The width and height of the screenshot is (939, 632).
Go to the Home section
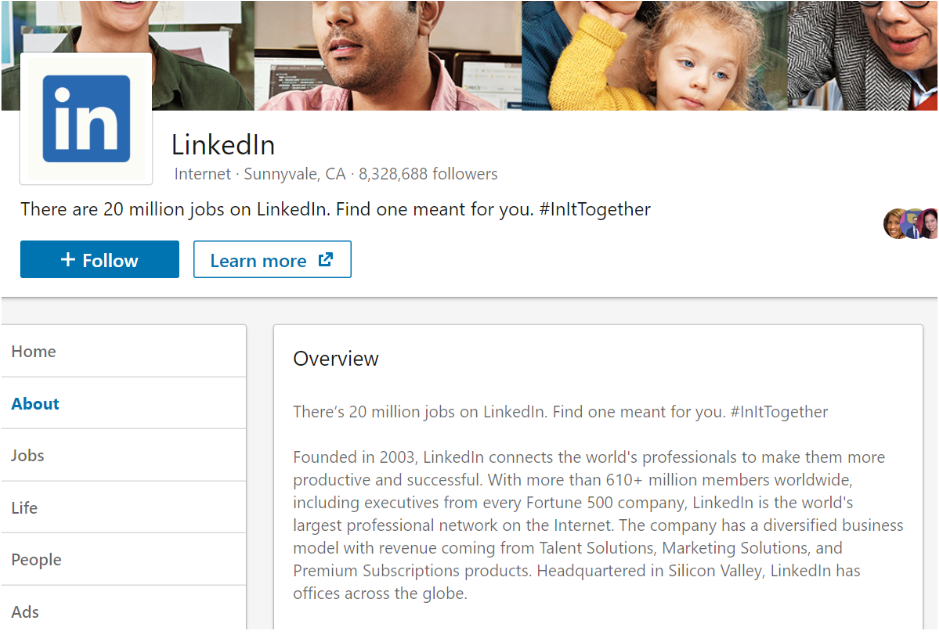pos(34,352)
